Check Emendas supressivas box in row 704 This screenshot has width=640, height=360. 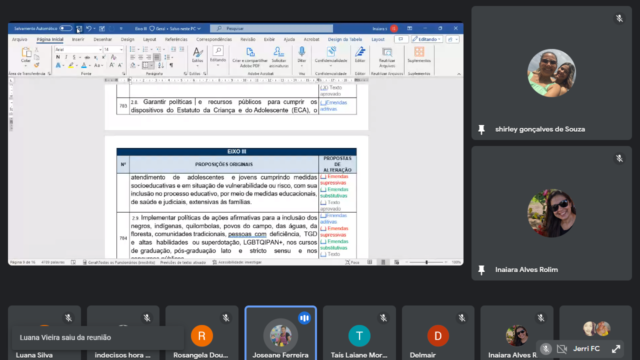pyautogui.click(x=323, y=229)
